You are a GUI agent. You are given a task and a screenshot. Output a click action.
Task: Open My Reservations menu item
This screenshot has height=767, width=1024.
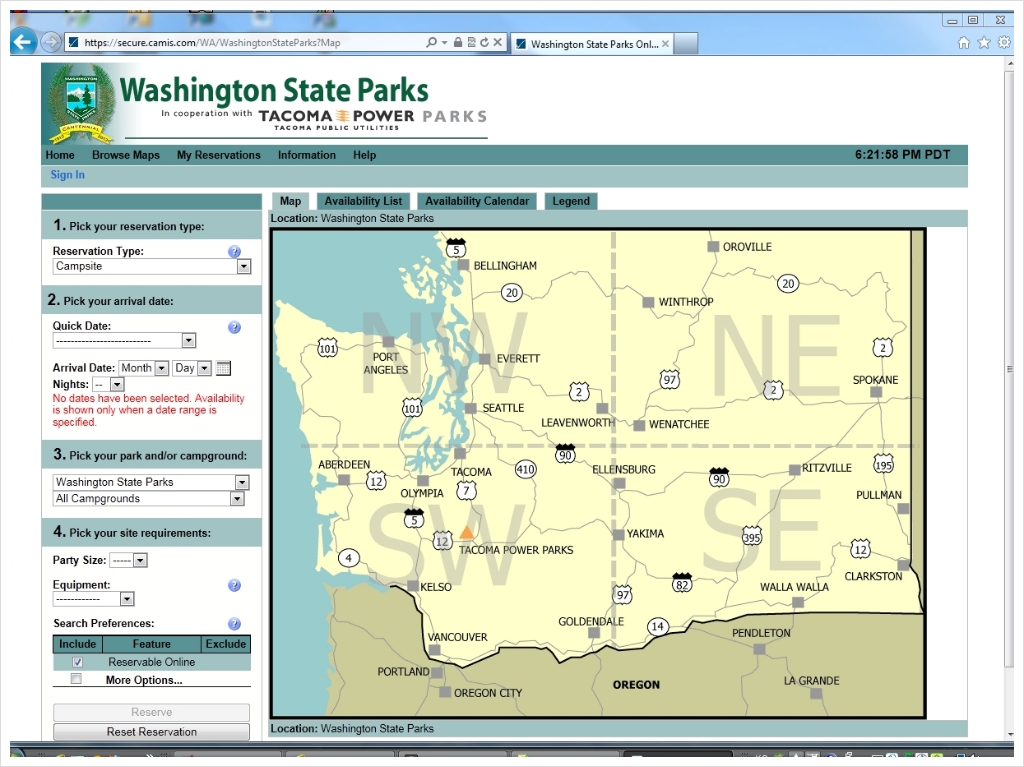coord(219,155)
